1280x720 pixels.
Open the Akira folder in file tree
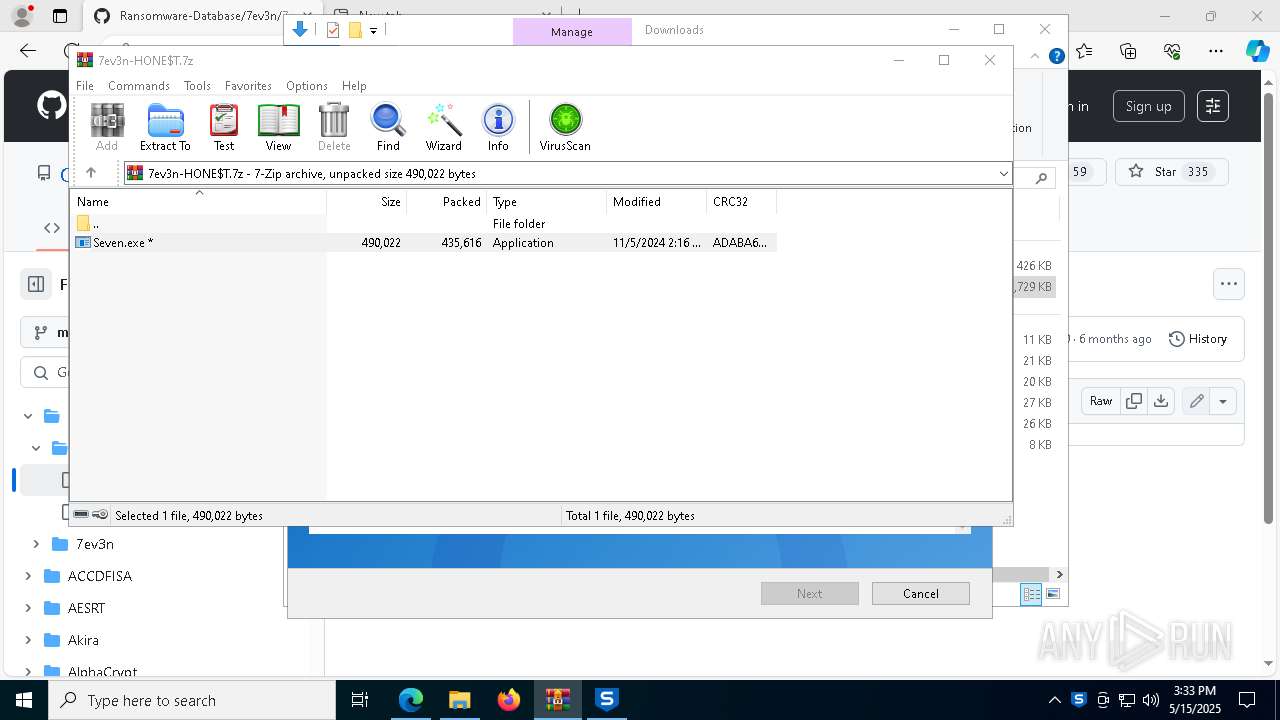83,640
